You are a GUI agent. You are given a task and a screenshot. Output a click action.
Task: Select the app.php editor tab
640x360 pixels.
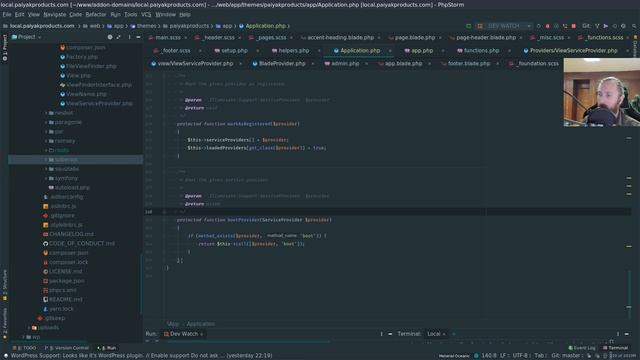point(422,51)
